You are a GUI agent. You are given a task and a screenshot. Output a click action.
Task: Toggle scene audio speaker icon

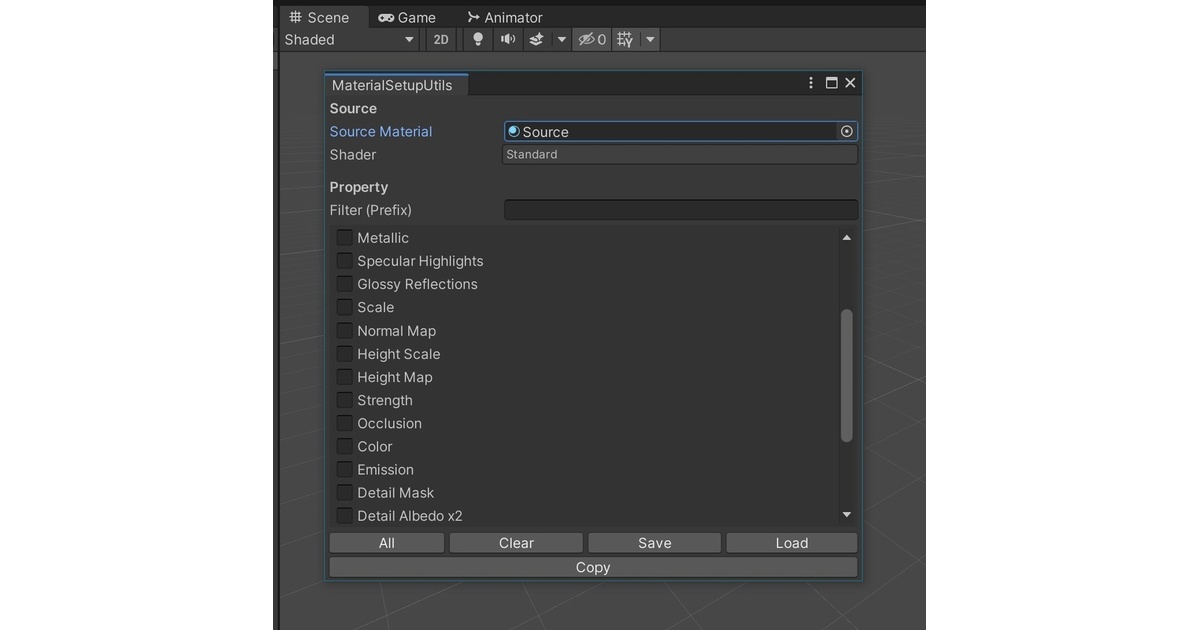(x=508, y=40)
